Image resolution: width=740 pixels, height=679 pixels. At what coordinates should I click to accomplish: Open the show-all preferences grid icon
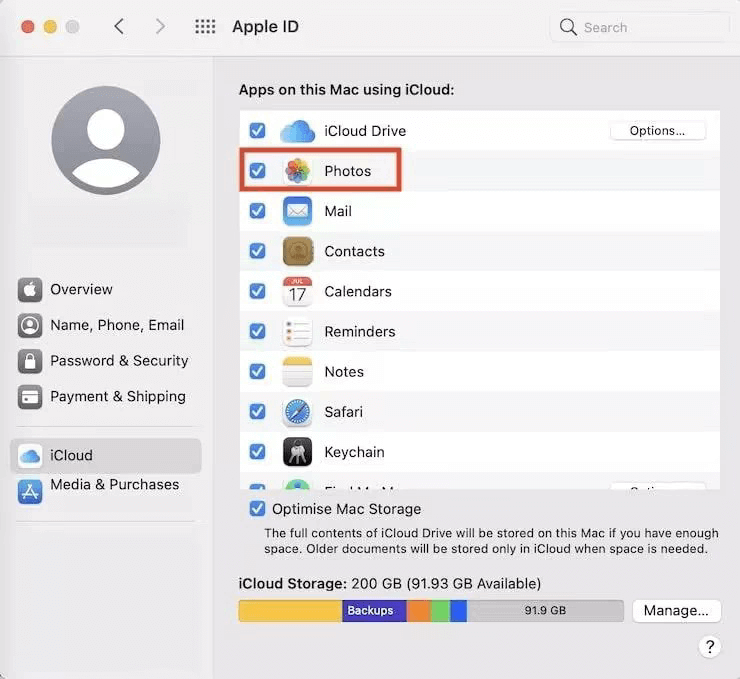tap(205, 27)
